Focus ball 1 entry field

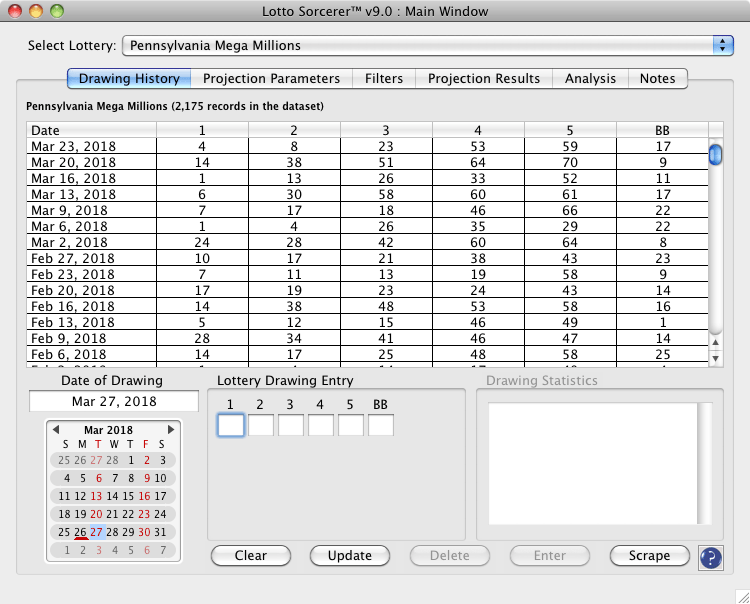[231, 425]
